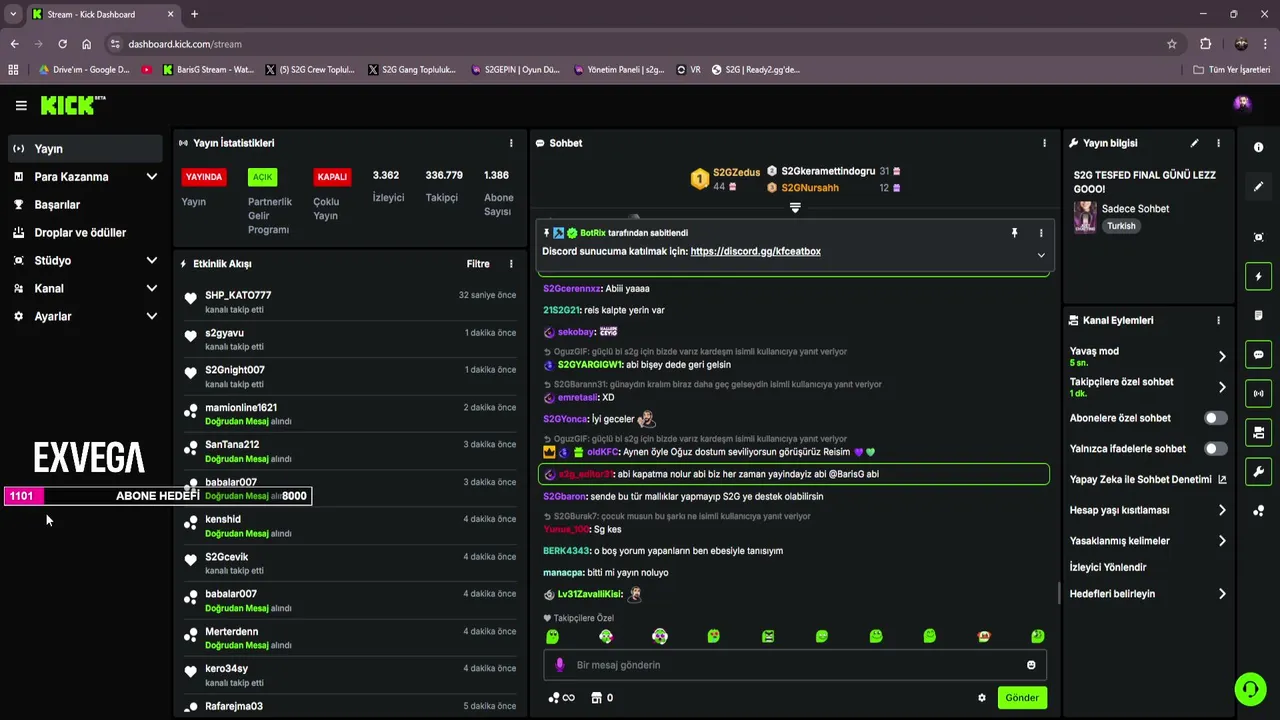
Task: Click the pencil icon in right toolbar
Action: [x=1258, y=187]
